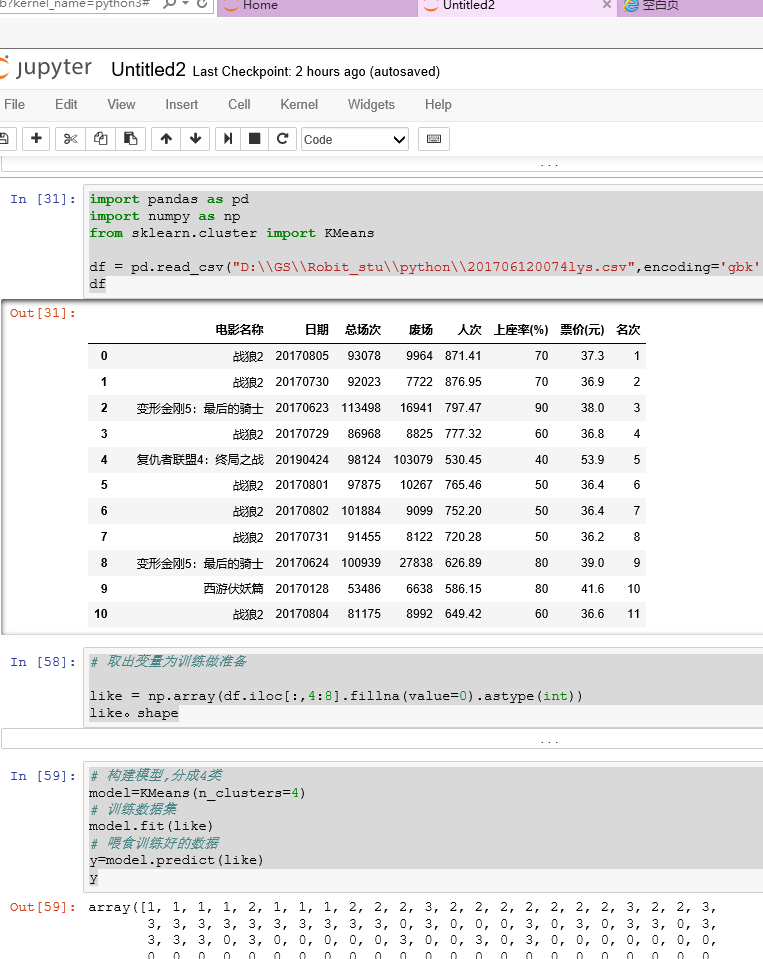Insert cell below with plus icon

36,139
